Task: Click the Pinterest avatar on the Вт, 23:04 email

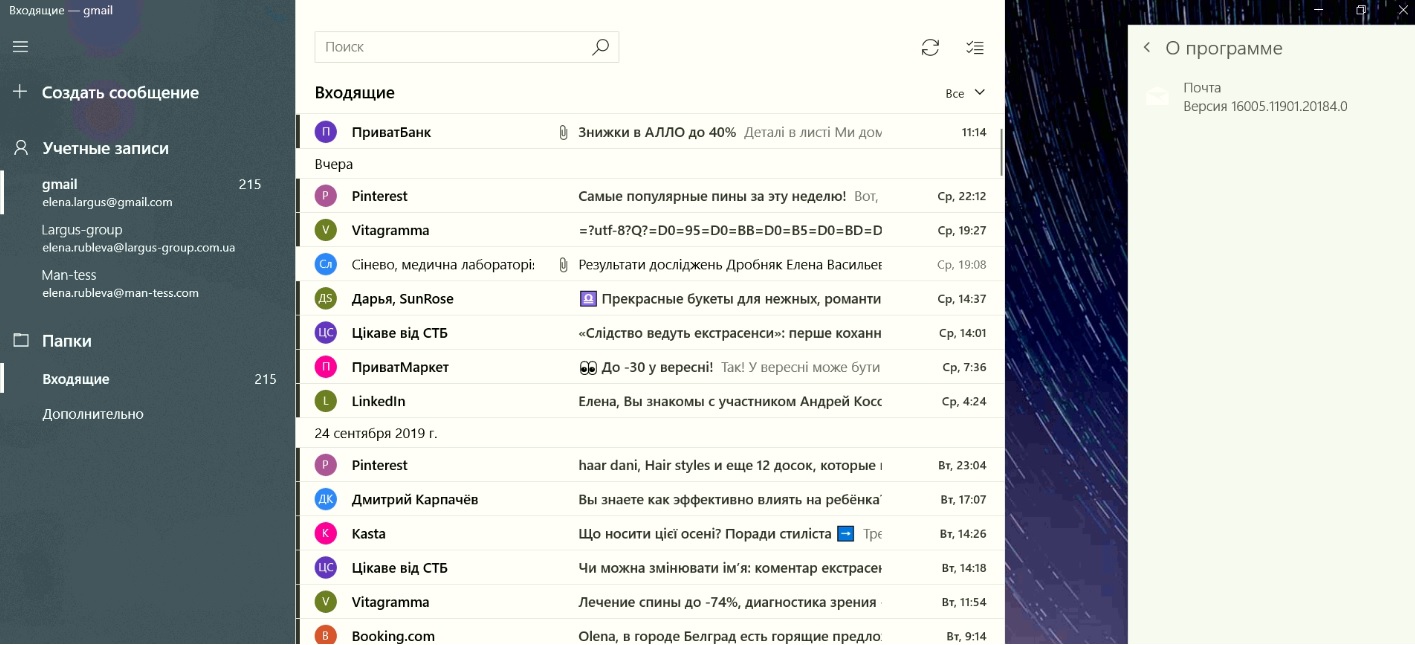Action: [325, 465]
